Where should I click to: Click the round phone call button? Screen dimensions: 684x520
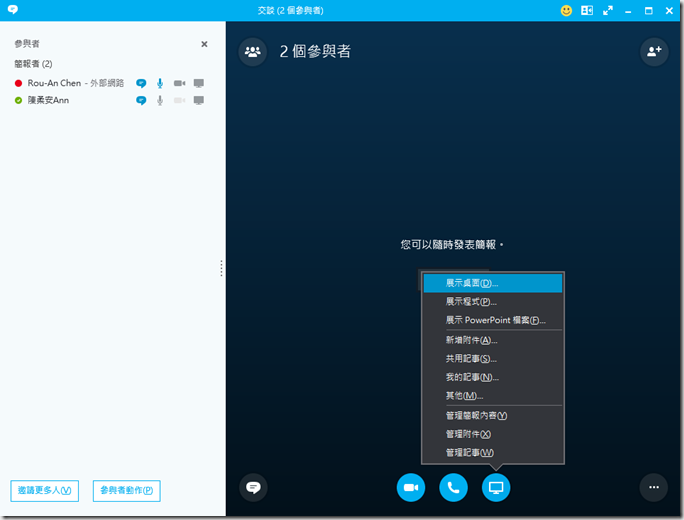click(453, 487)
